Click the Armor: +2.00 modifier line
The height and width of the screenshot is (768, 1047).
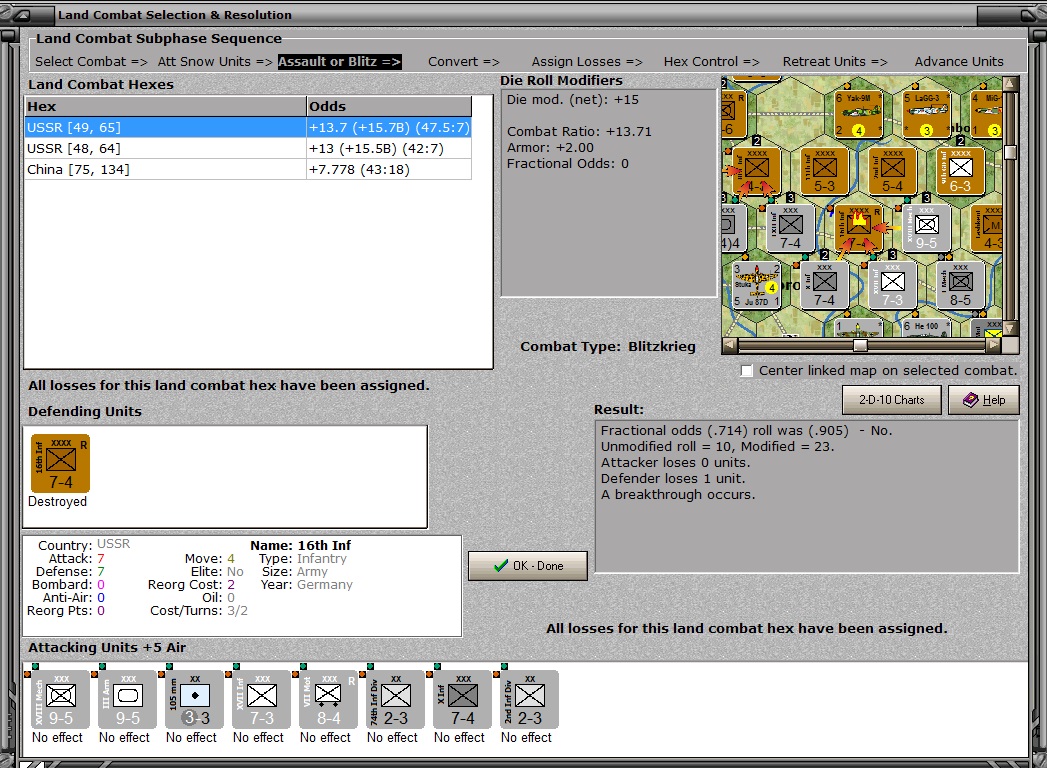[x=550, y=148]
